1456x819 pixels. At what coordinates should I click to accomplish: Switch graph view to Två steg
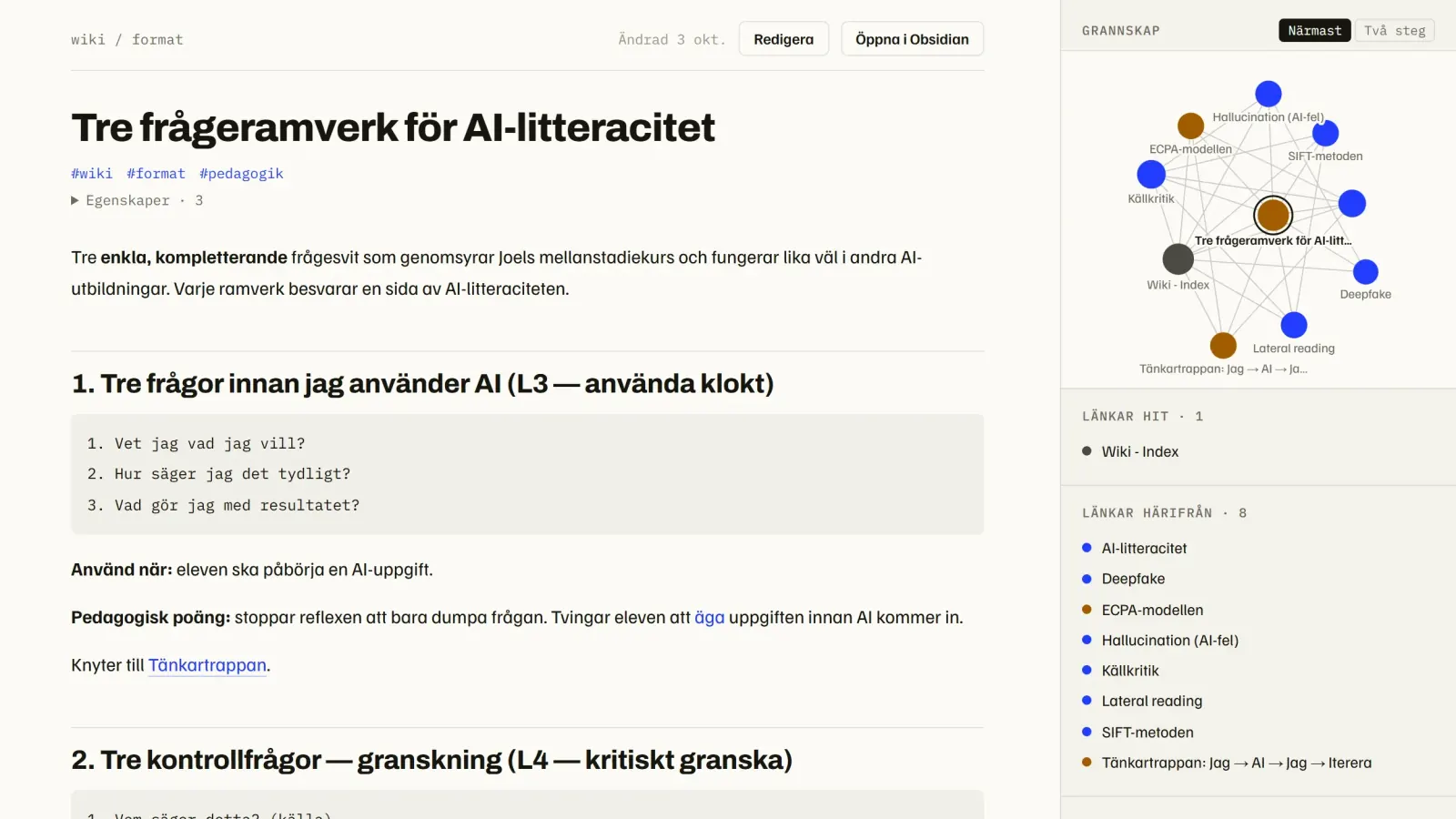[1394, 31]
